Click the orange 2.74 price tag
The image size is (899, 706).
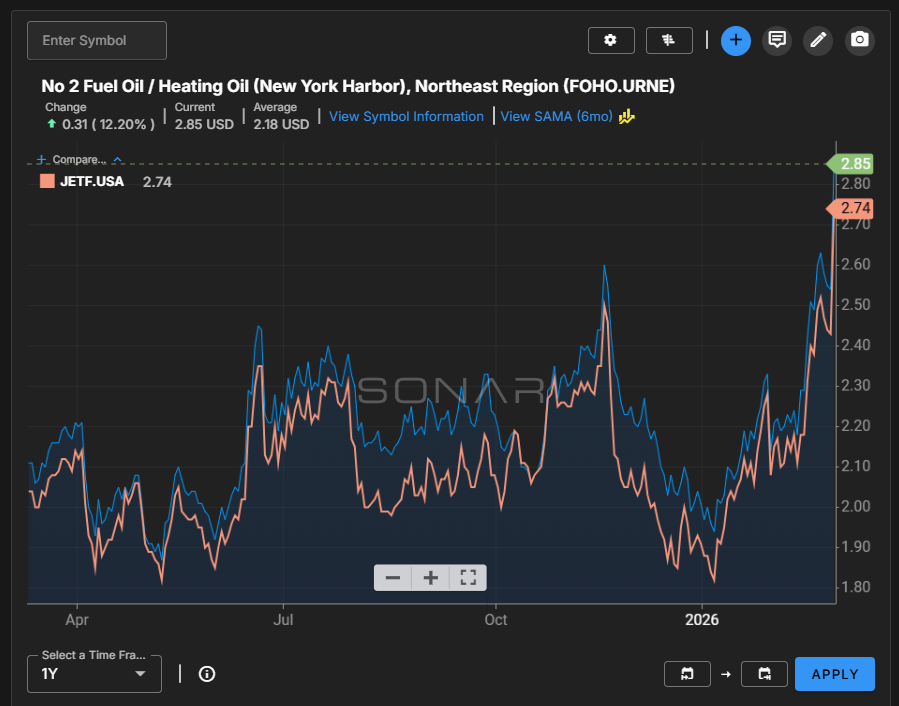(850, 208)
